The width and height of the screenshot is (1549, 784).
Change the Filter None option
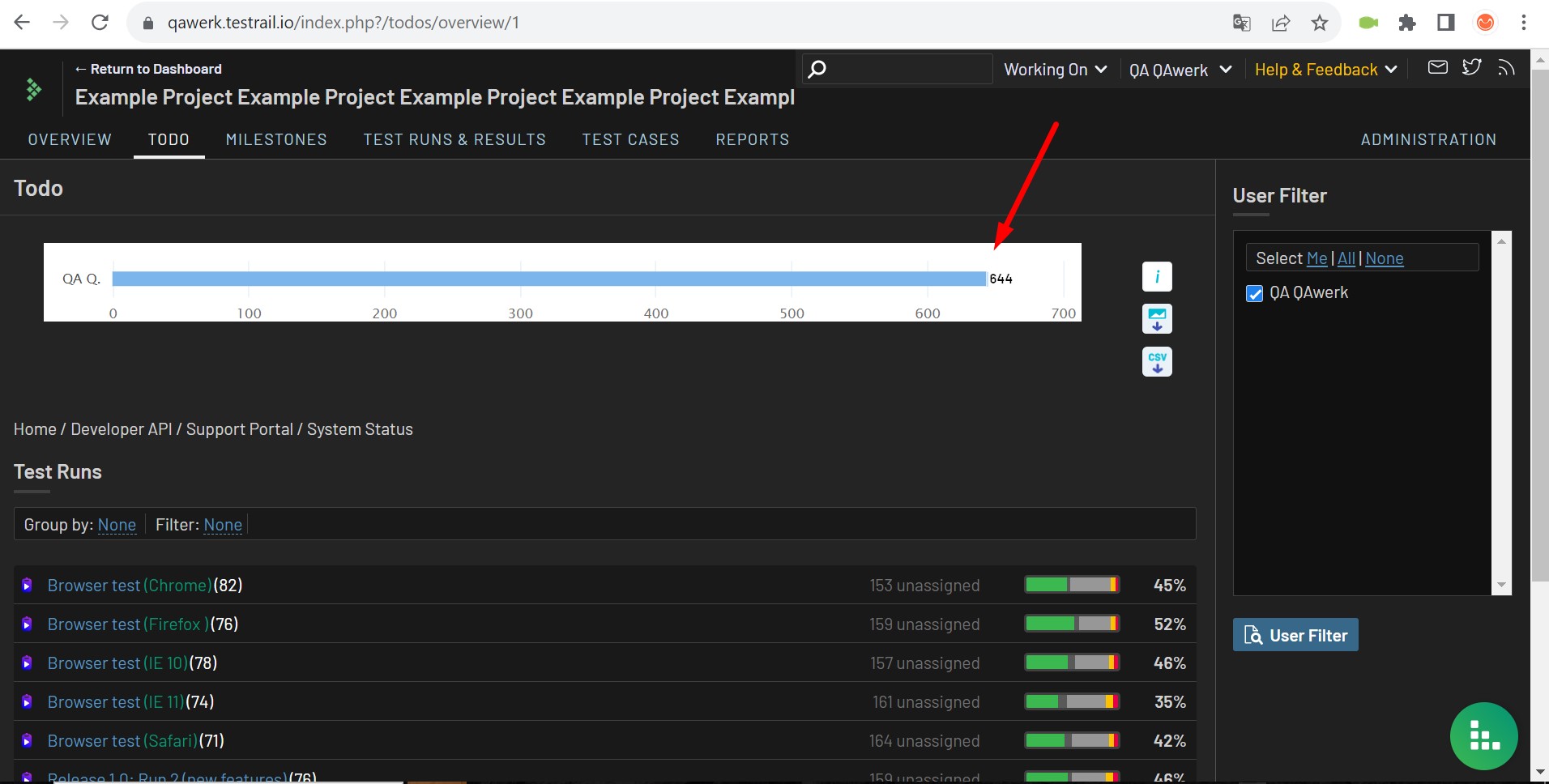pyautogui.click(x=223, y=525)
